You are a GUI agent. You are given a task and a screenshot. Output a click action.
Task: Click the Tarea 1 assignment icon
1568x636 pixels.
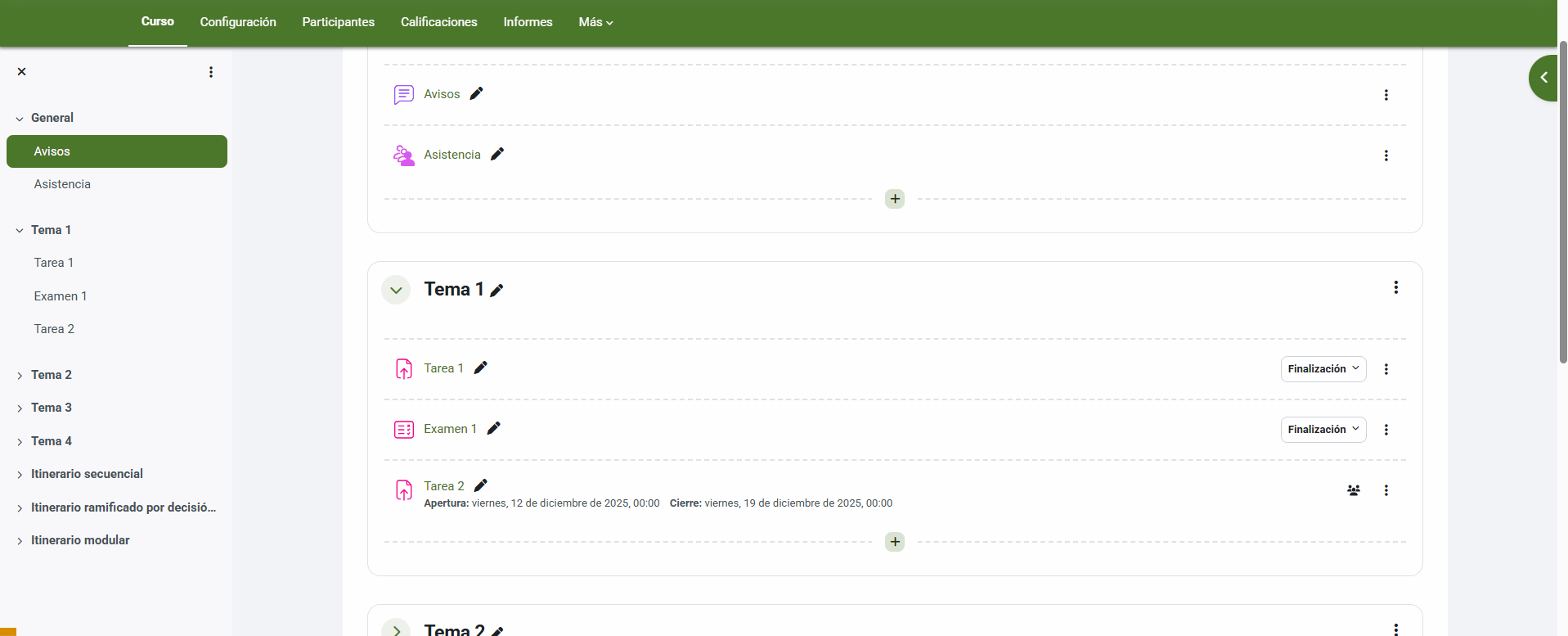[404, 369]
